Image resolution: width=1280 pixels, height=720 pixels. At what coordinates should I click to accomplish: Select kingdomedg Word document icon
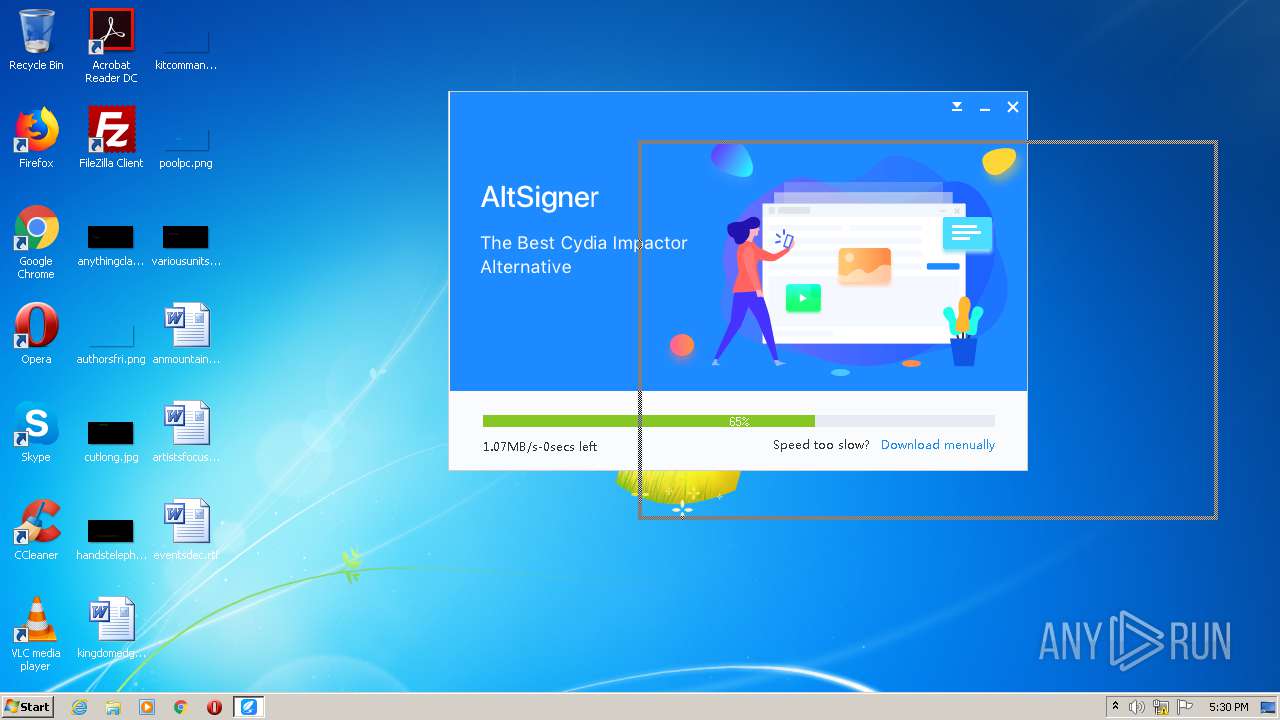(x=111, y=628)
